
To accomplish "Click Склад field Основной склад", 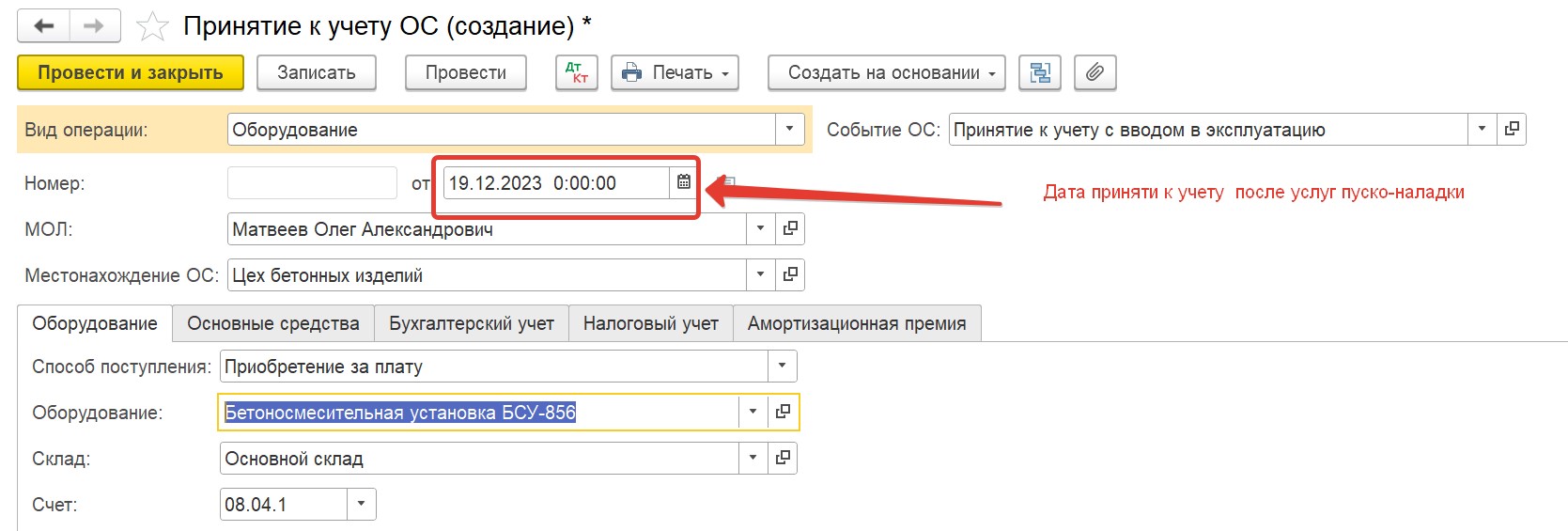I will pyautogui.click(x=479, y=458).
